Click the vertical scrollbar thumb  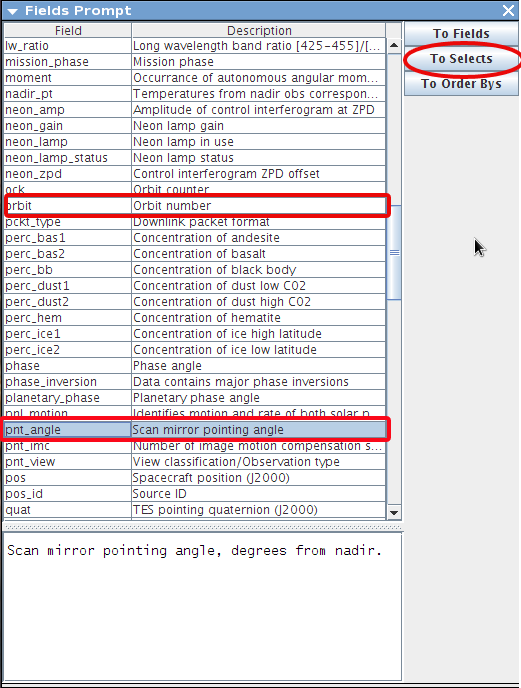pos(394,252)
